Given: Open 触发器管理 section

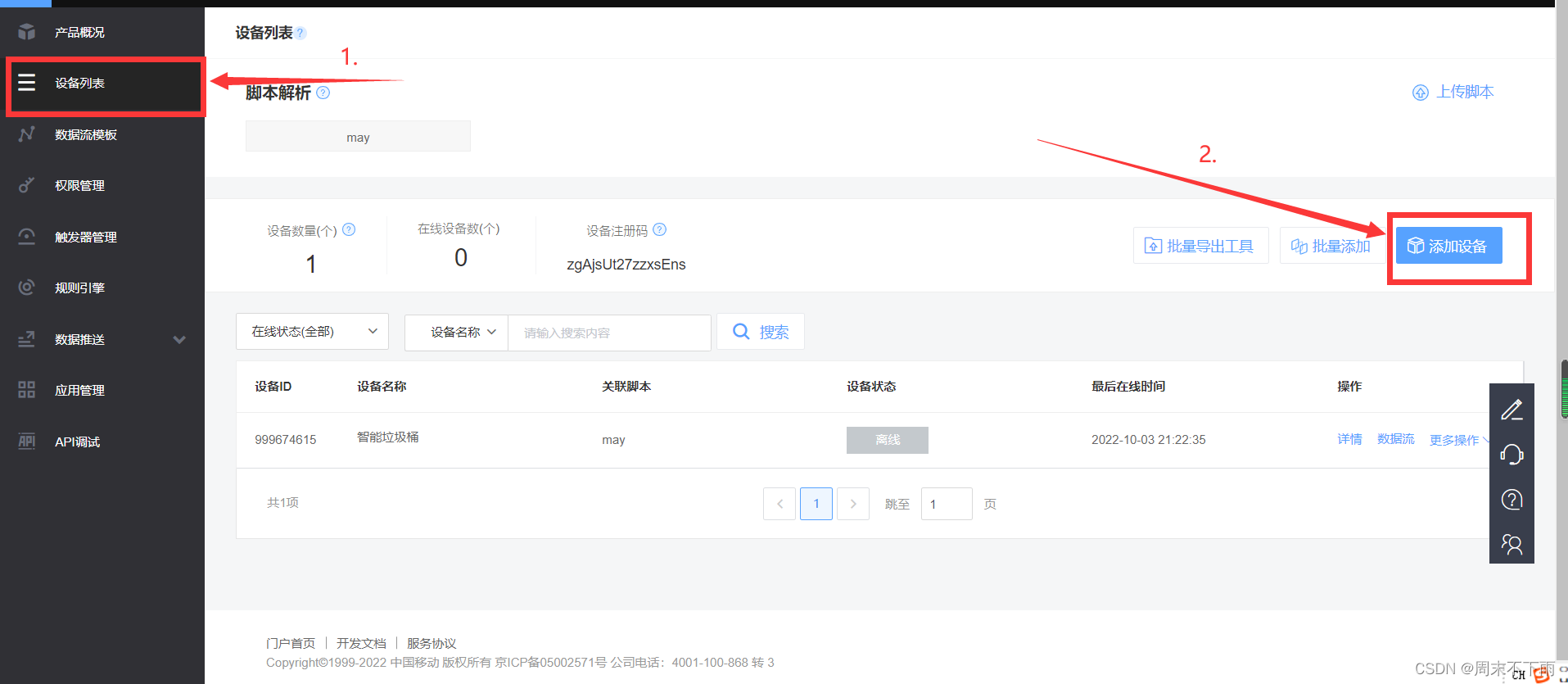Looking at the screenshot, I should [86, 237].
